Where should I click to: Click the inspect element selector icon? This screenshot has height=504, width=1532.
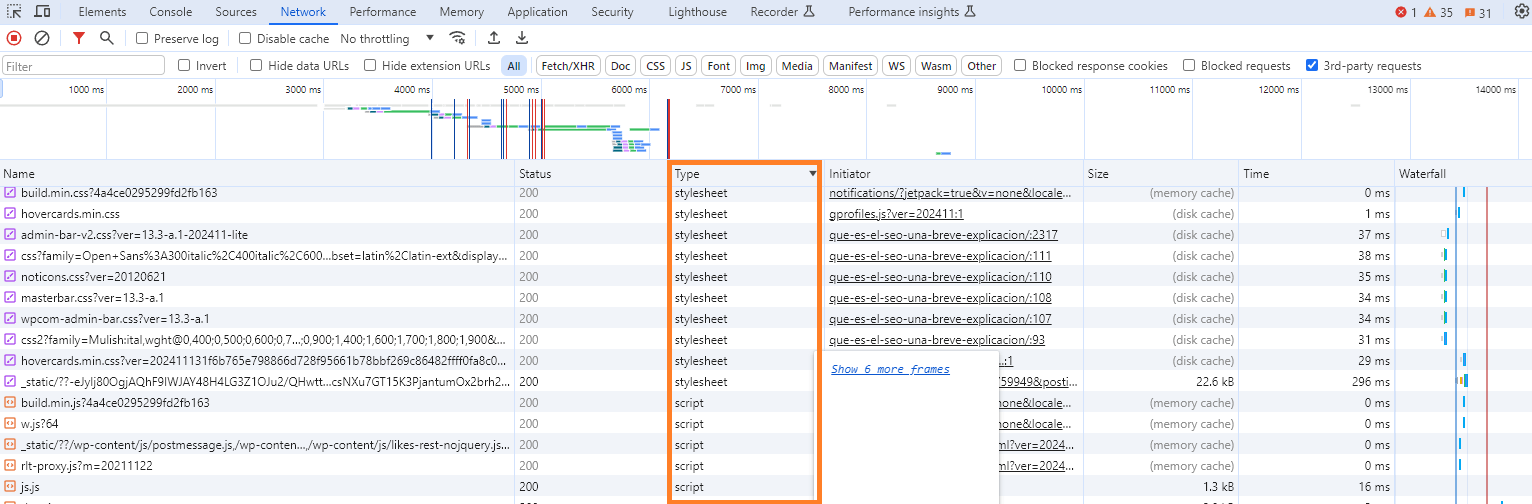point(15,12)
